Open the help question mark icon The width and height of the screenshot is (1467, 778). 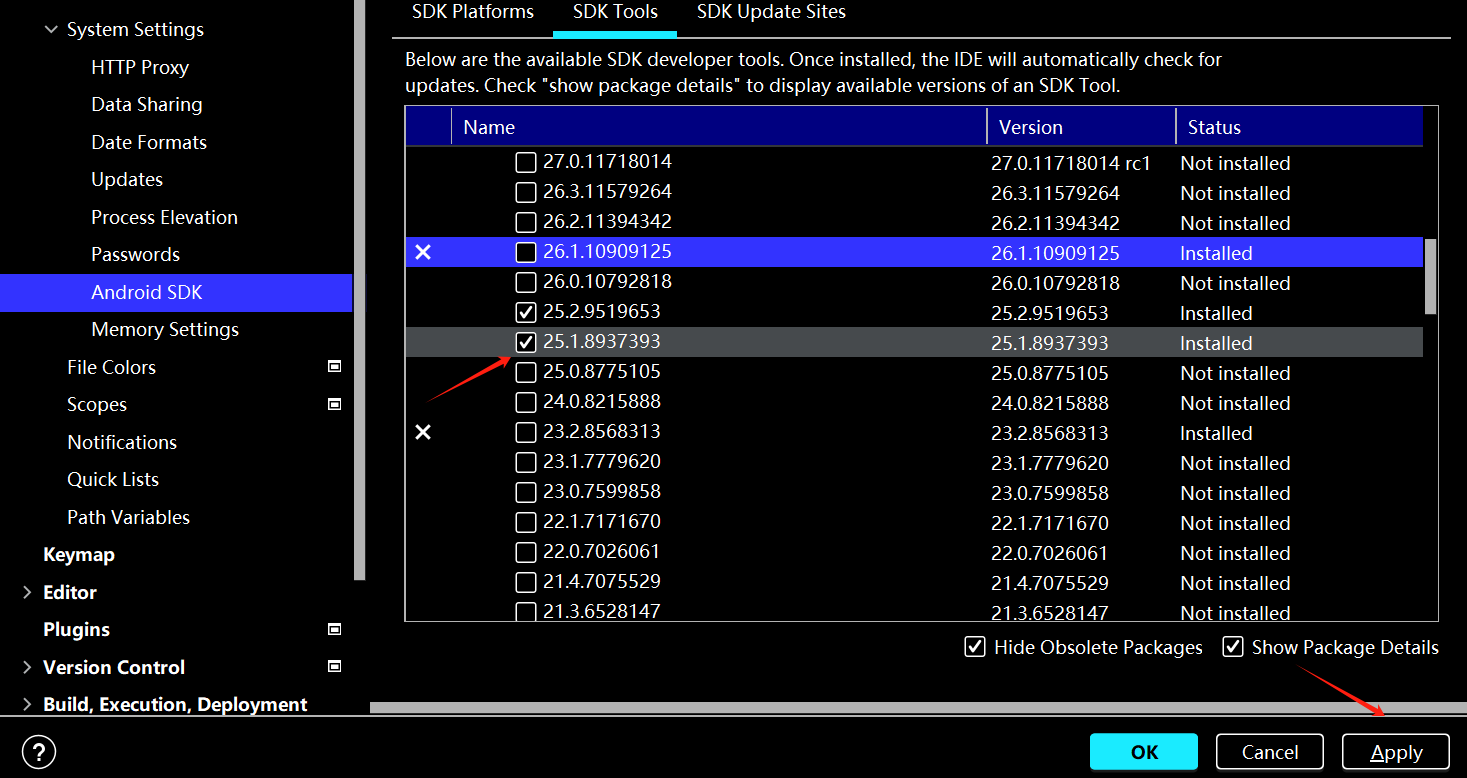pyautogui.click(x=39, y=752)
